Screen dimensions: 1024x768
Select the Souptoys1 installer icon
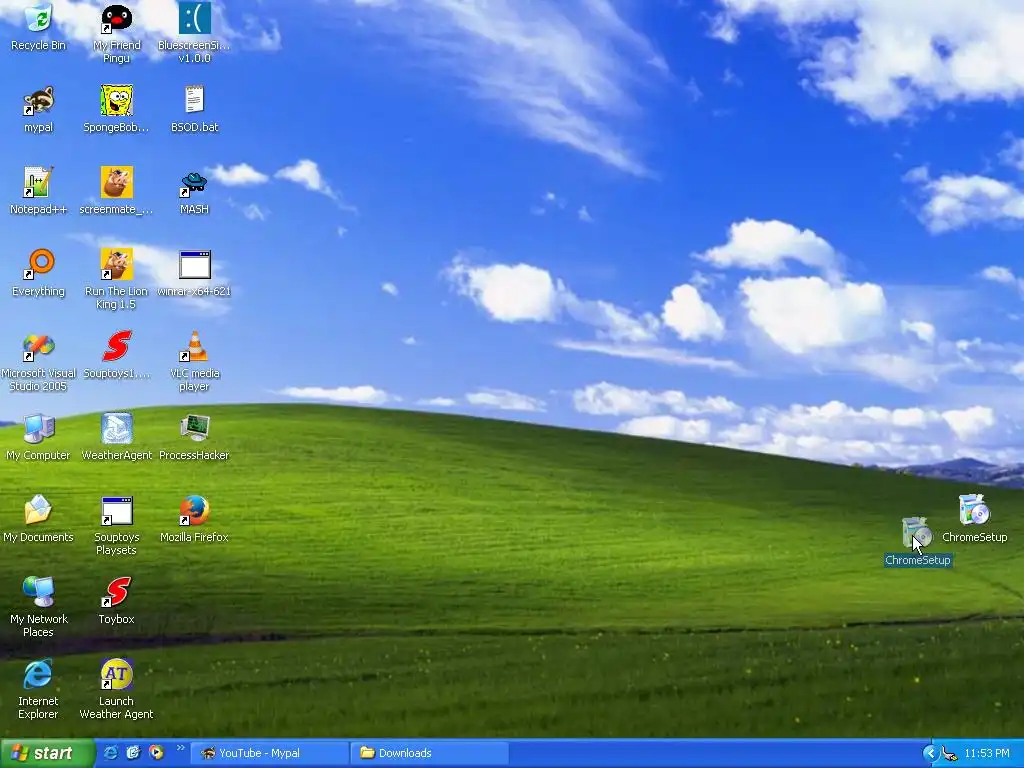pyautogui.click(x=116, y=355)
